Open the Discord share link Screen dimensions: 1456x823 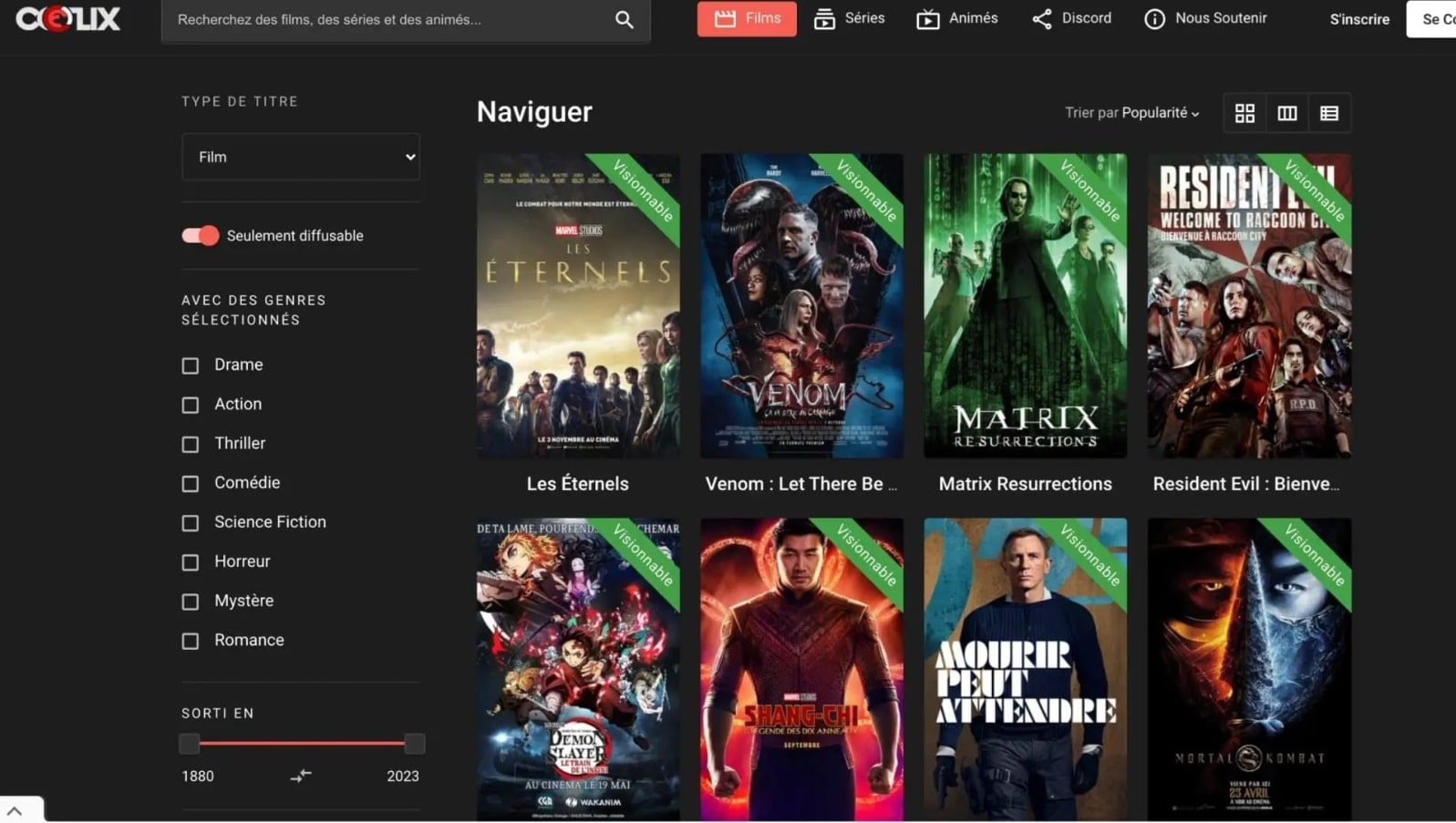pyautogui.click(x=1071, y=18)
